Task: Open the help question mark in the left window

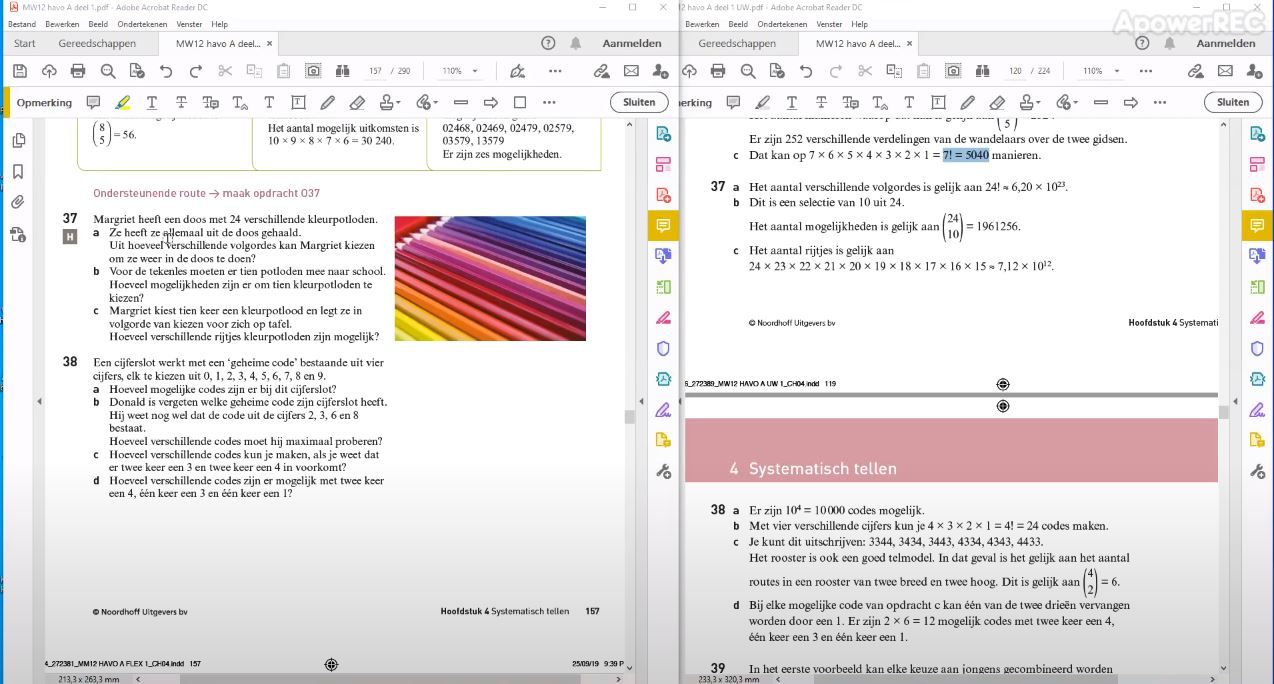Action: [x=548, y=44]
